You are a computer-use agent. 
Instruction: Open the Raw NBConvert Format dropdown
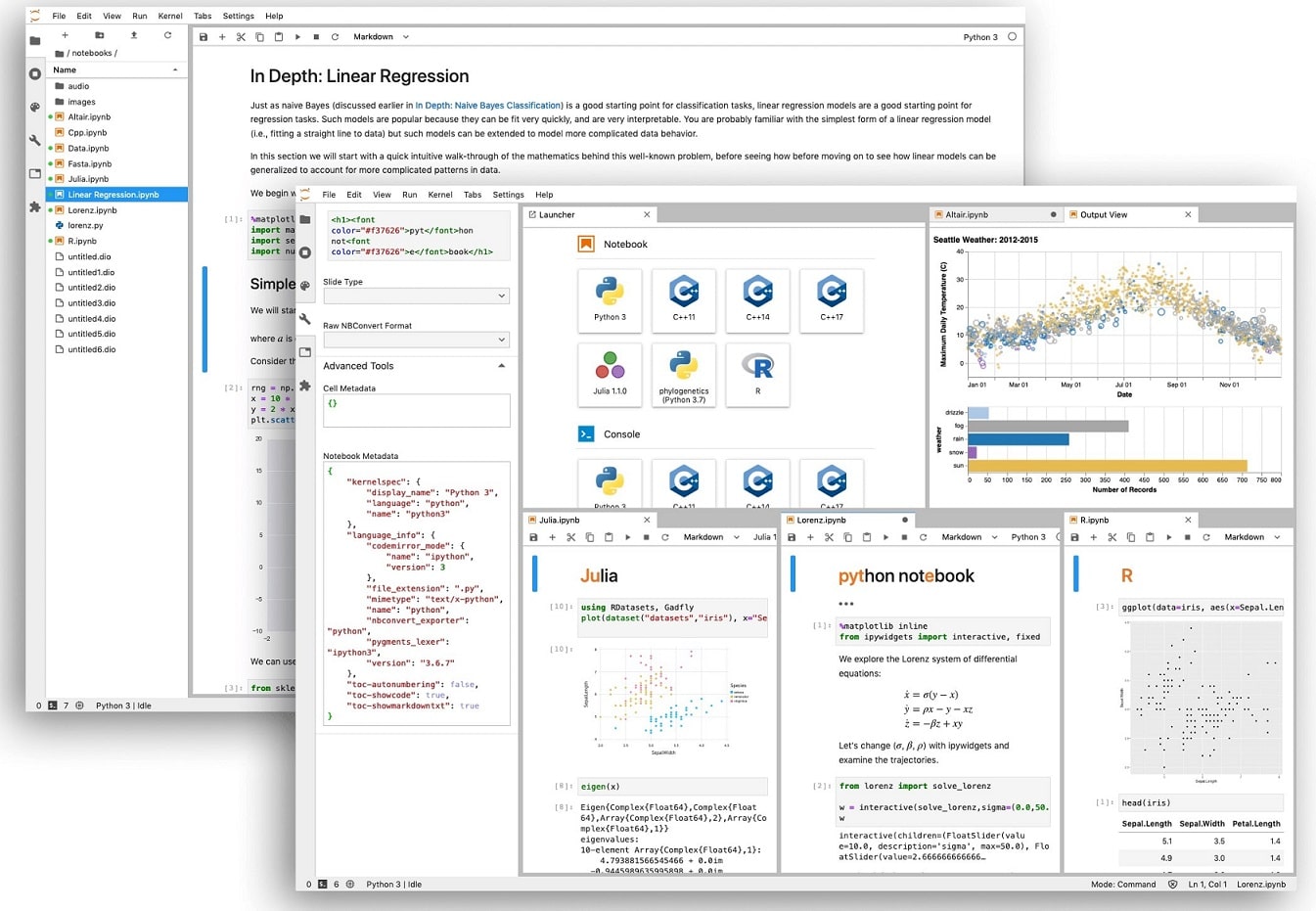(x=416, y=340)
